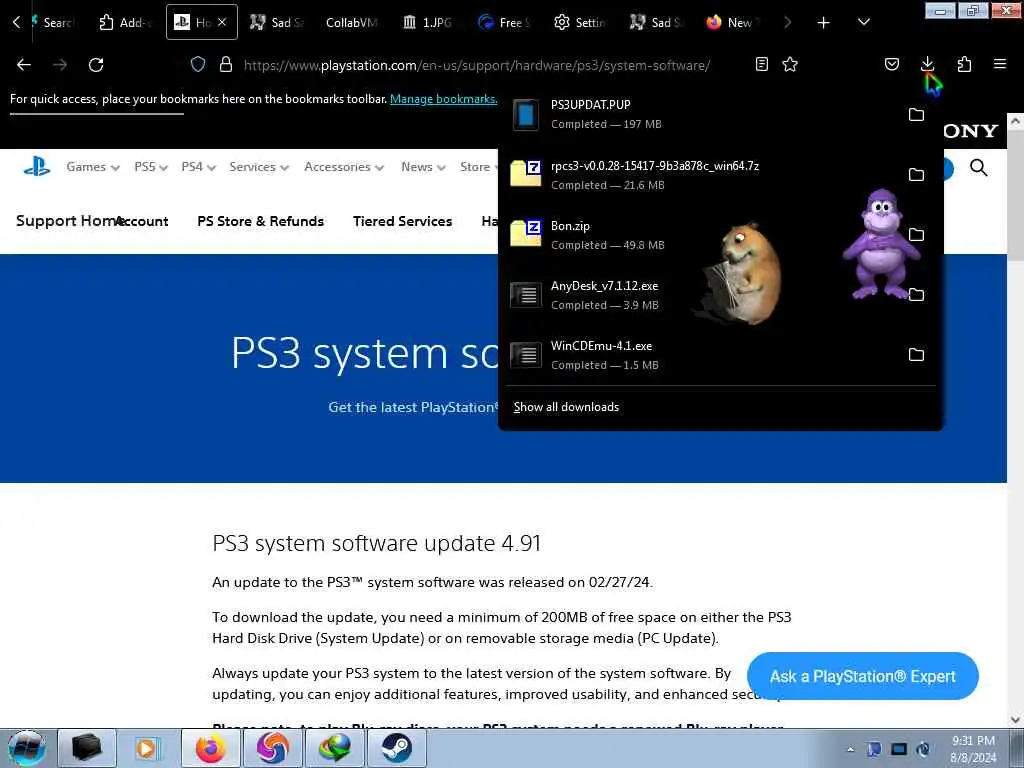Switch to the Add-ons tab

[x=125, y=23]
